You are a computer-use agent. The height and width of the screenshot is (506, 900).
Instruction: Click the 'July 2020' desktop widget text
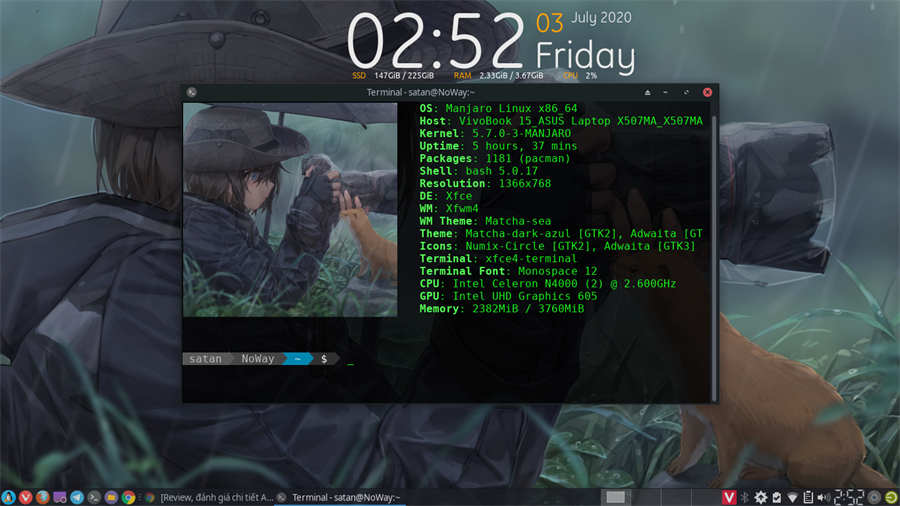click(x=601, y=18)
